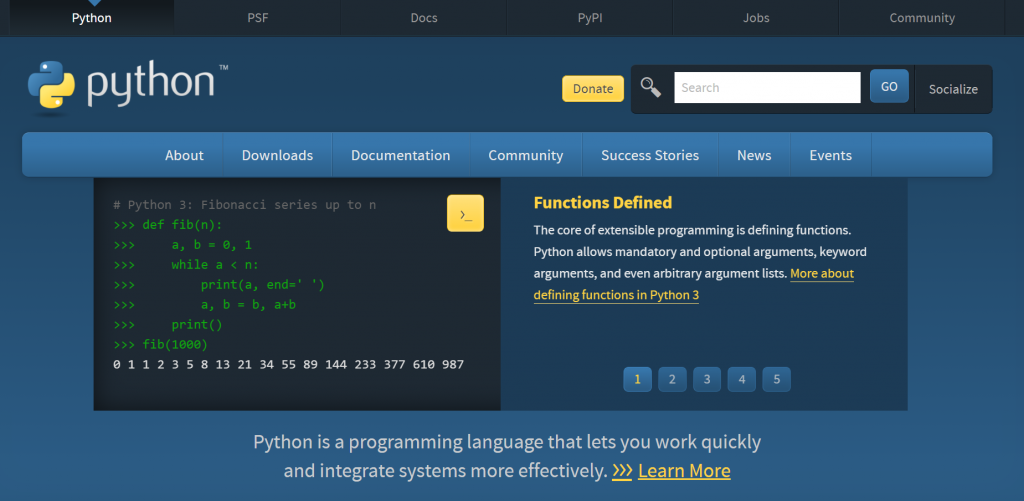Open the Success Stories navigation menu
Viewport: 1024px width, 501px height.
pos(650,155)
